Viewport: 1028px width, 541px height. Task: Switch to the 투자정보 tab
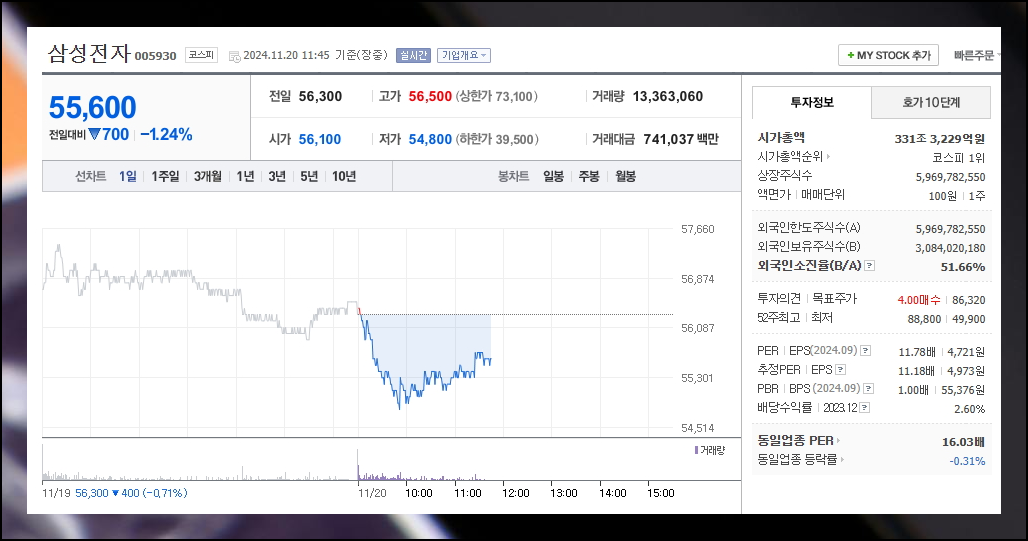pyautogui.click(x=812, y=102)
